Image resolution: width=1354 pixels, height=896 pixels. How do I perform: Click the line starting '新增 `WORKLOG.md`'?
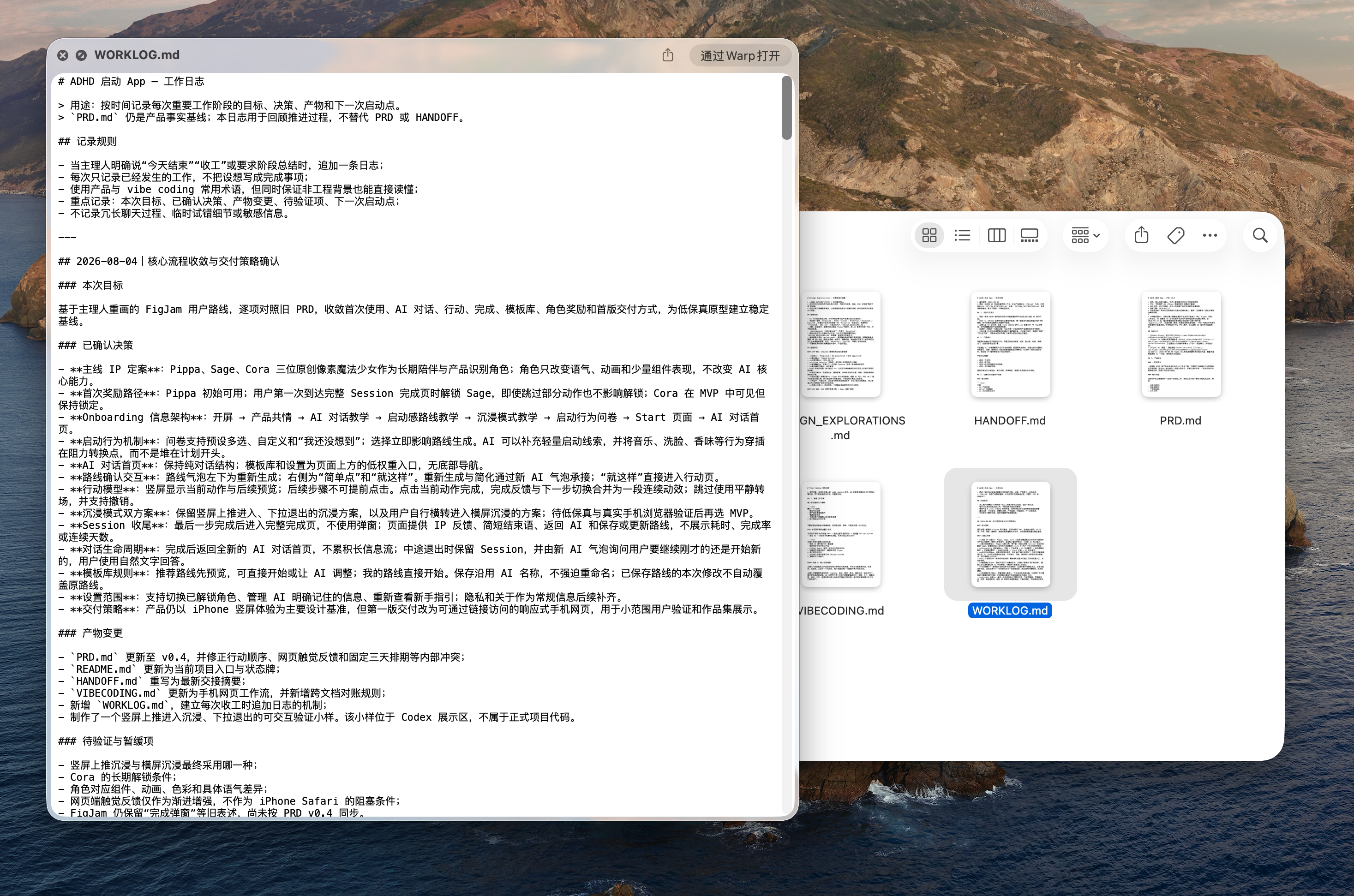pos(193,705)
